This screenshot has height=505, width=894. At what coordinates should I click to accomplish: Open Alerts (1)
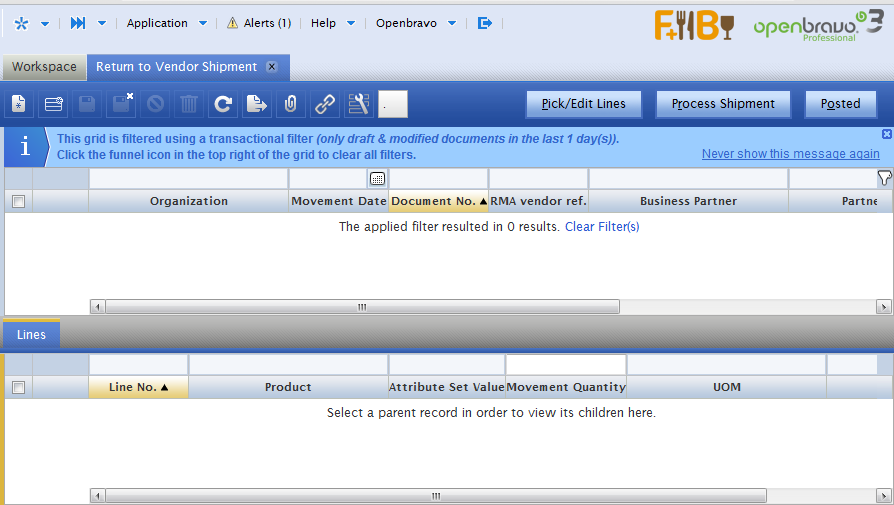[267, 23]
